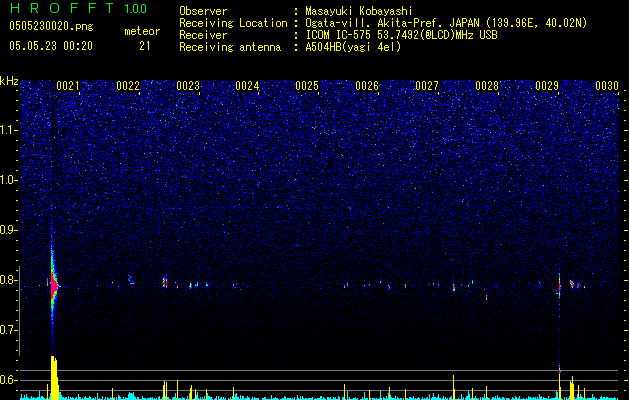This screenshot has height=400, width=629.
Task: Click antenna text A504HB(yagi 4el)
Action: (353, 47)
